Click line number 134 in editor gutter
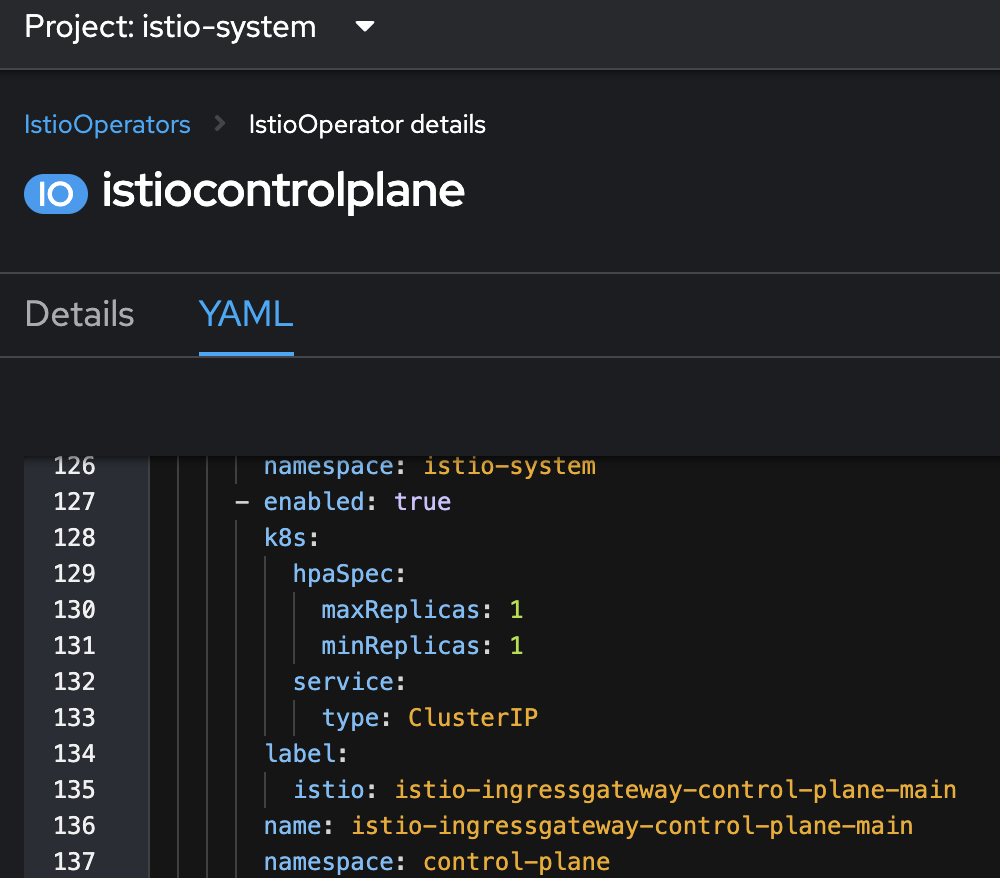Viewport: 1000px width, 878px height. click(x=75, y=754)
